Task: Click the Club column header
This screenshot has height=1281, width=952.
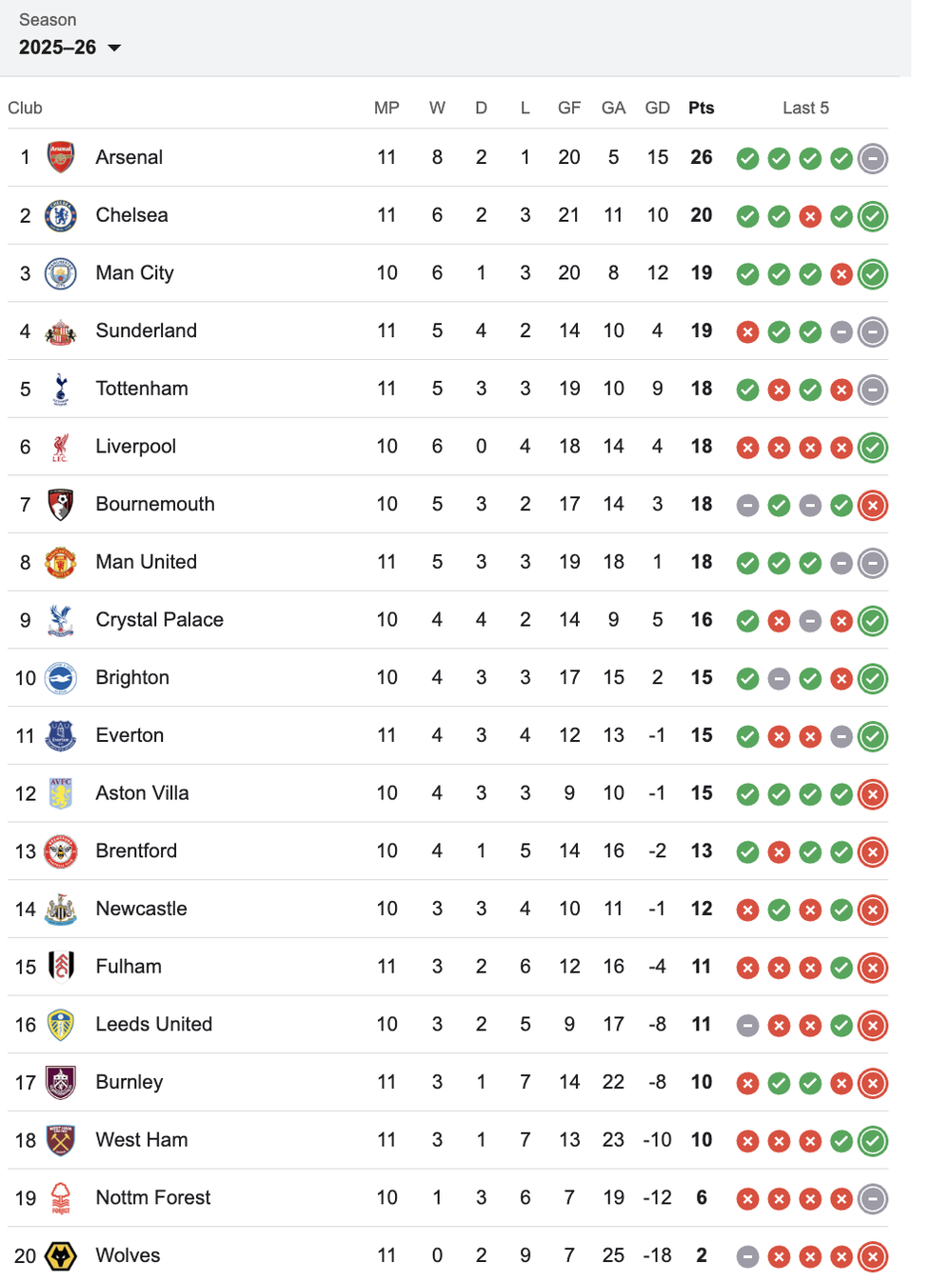Action: tap(26, 108)
